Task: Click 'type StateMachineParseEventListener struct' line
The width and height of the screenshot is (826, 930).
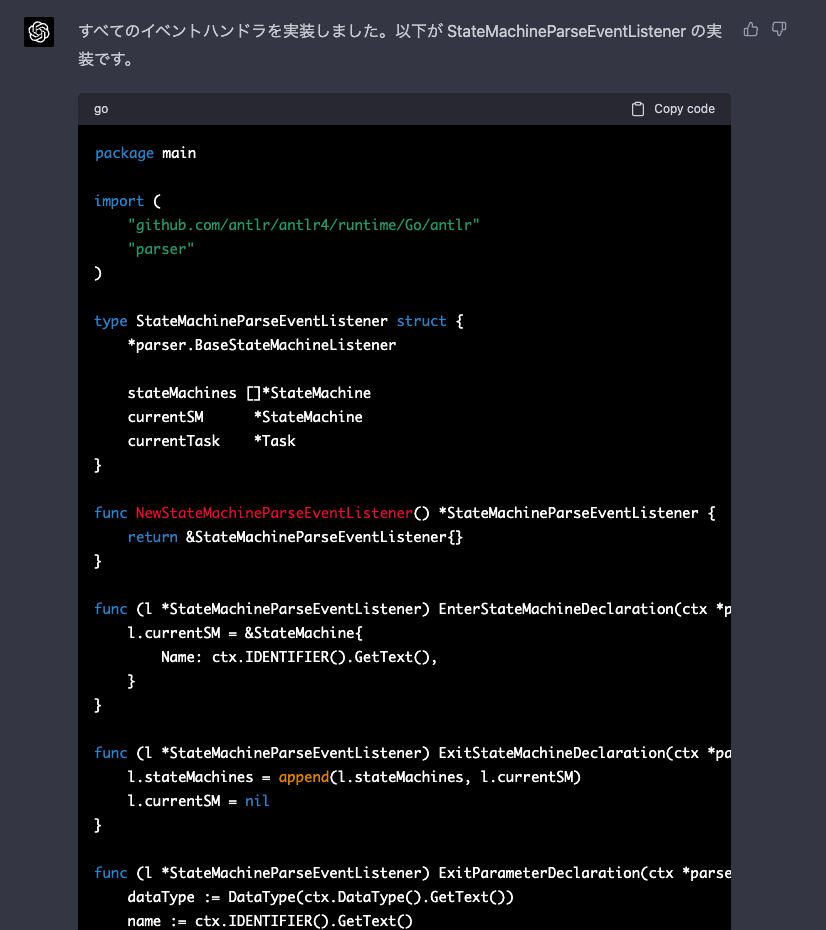Action: click(279, 321)
